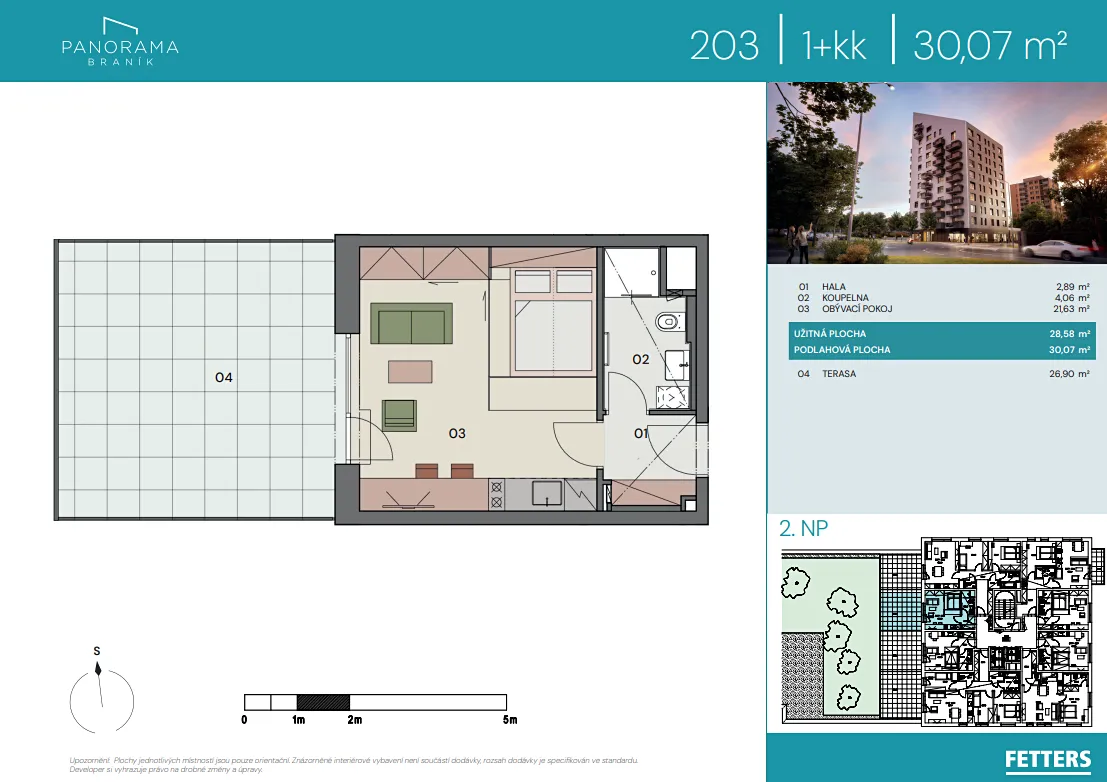Click the FETTERS logo
1107x782 pixels.
1048,759
